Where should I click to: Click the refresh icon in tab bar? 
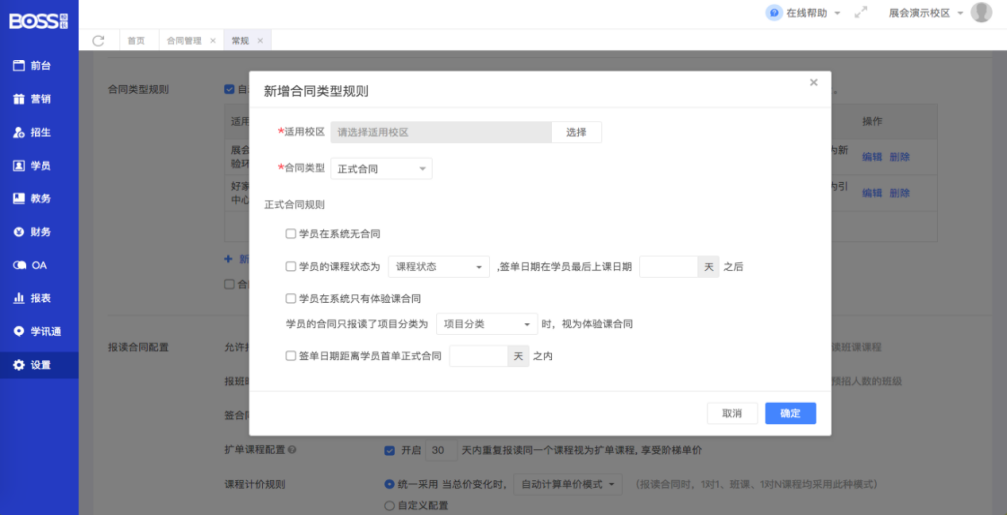tap(98, 41)
